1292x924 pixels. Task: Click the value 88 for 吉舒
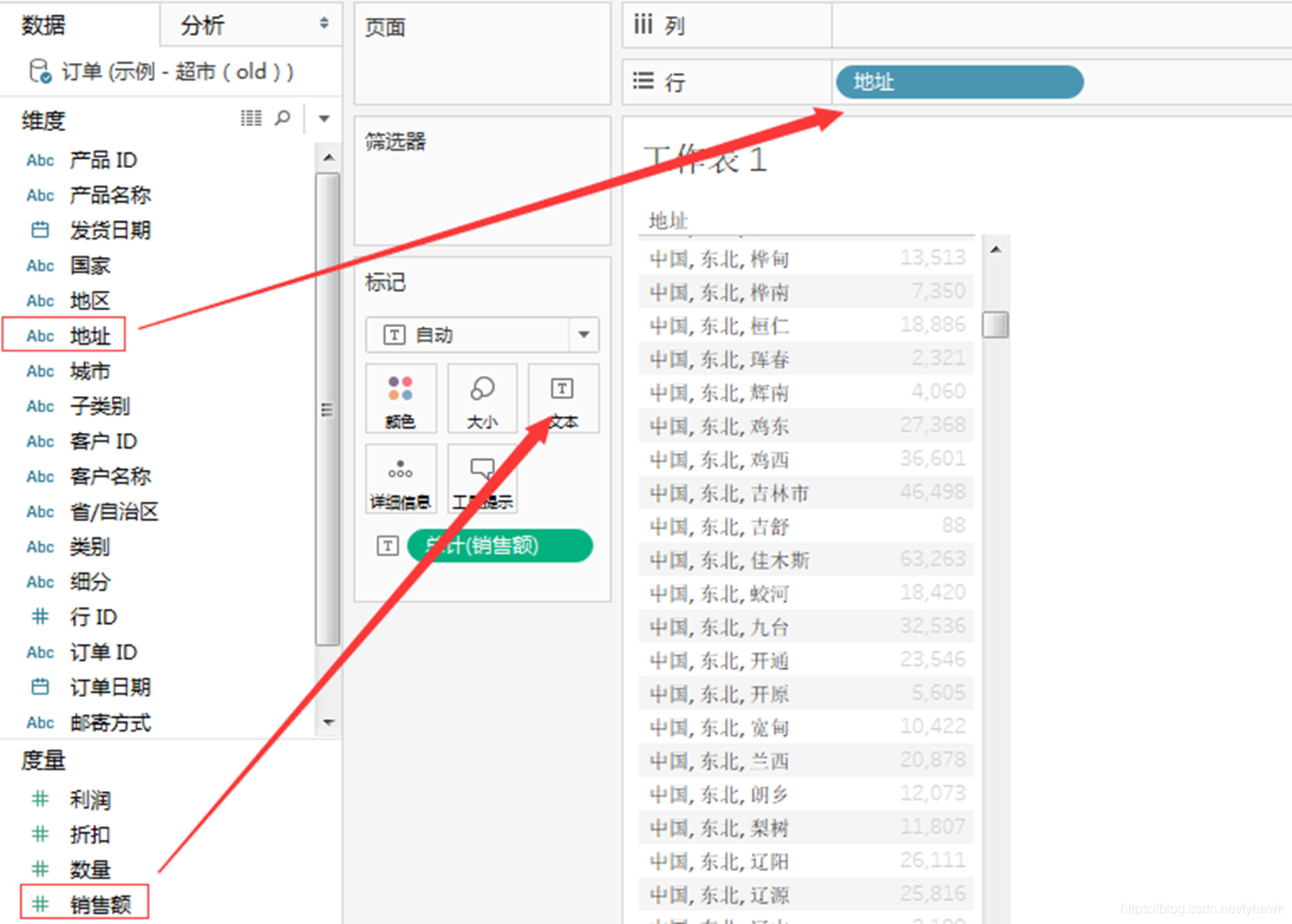(x=953, y=526)
